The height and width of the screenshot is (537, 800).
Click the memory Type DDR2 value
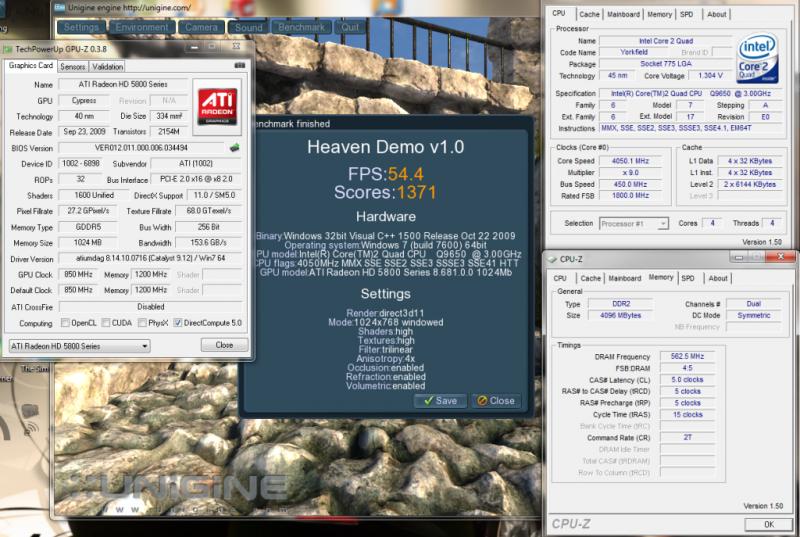tap(621, 303)
